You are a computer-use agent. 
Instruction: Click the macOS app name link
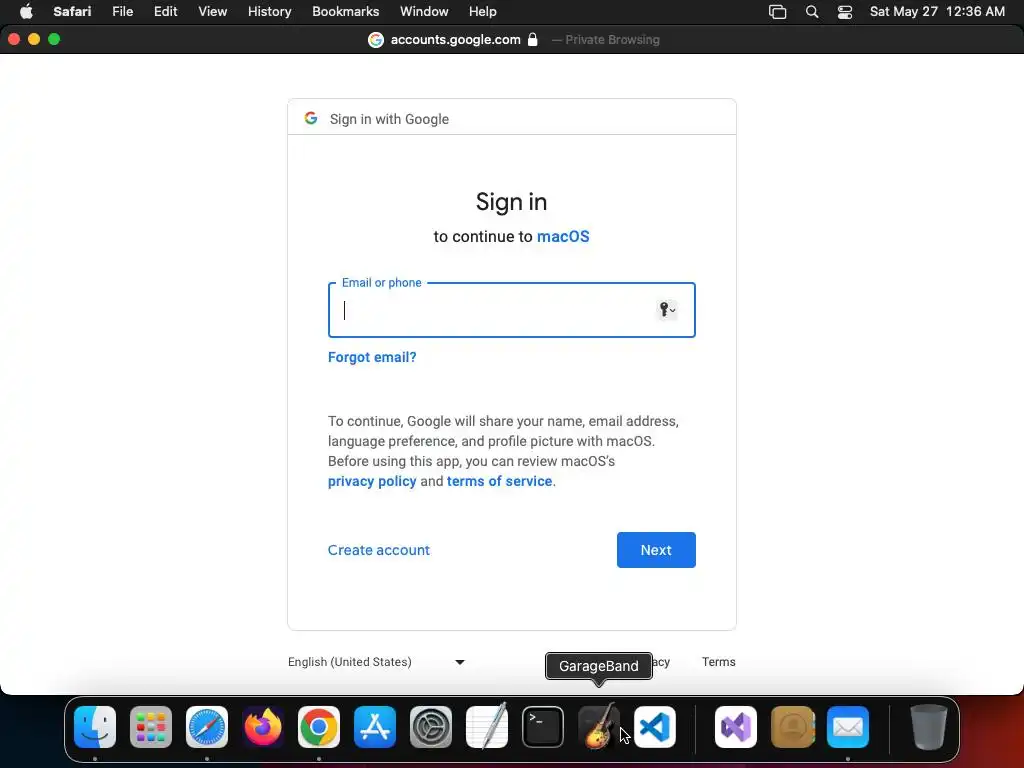(x=563, y=236)
